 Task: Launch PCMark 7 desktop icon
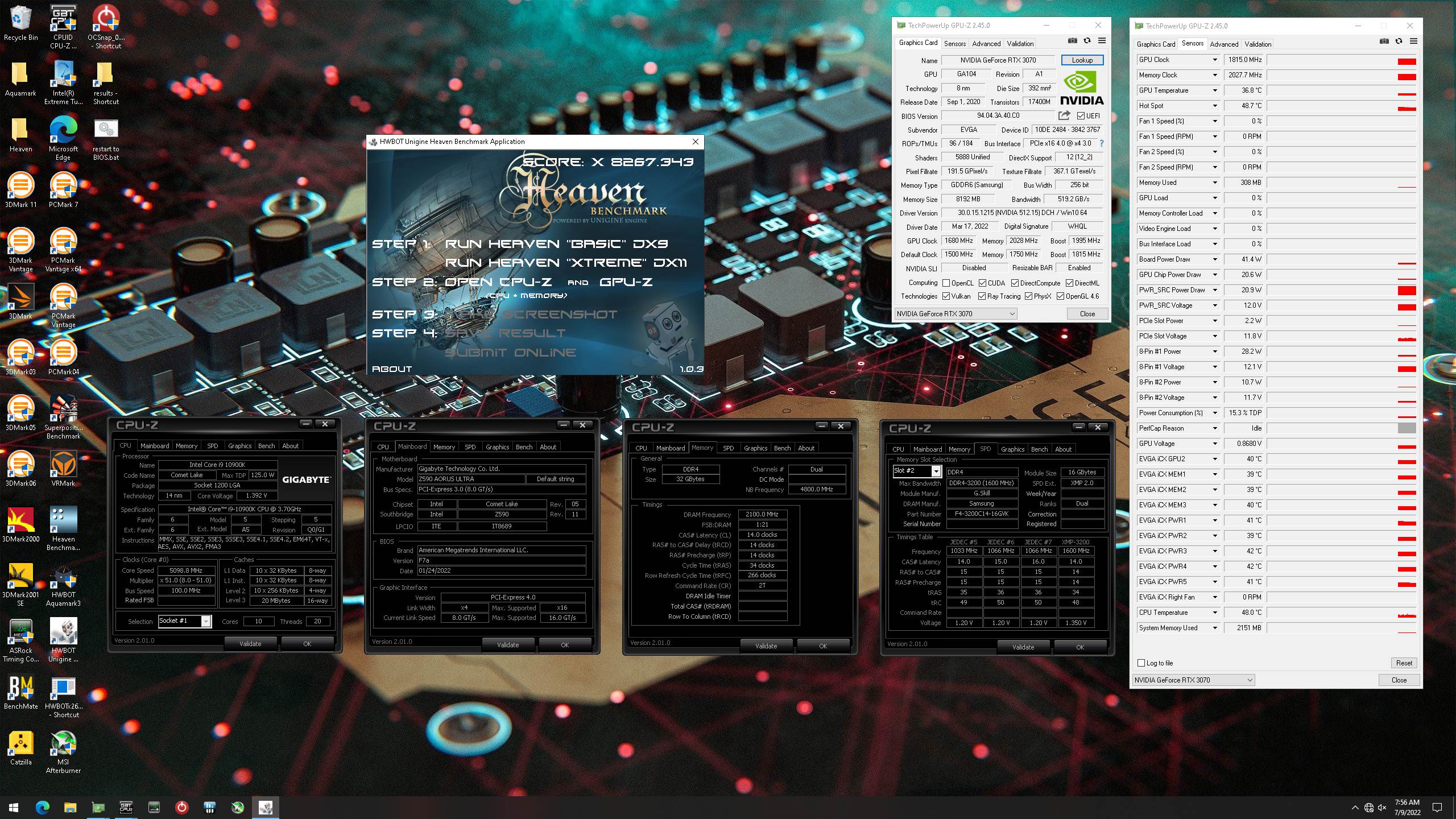[x=63, y=191]
